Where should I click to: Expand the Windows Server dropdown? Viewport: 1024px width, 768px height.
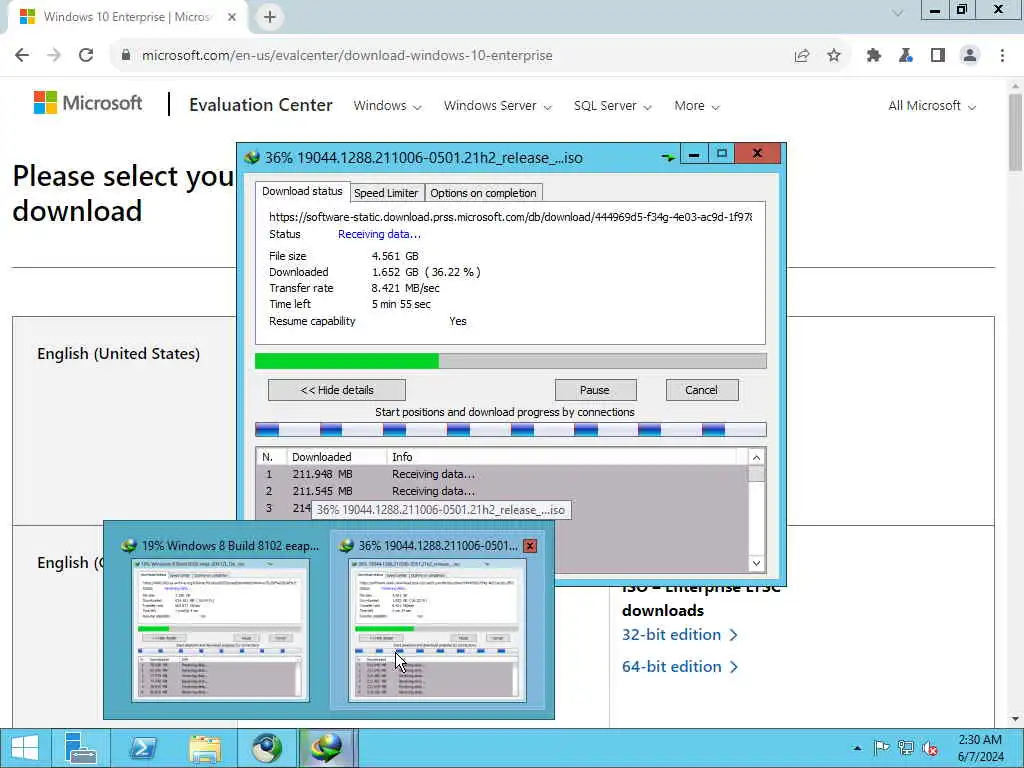498,106
